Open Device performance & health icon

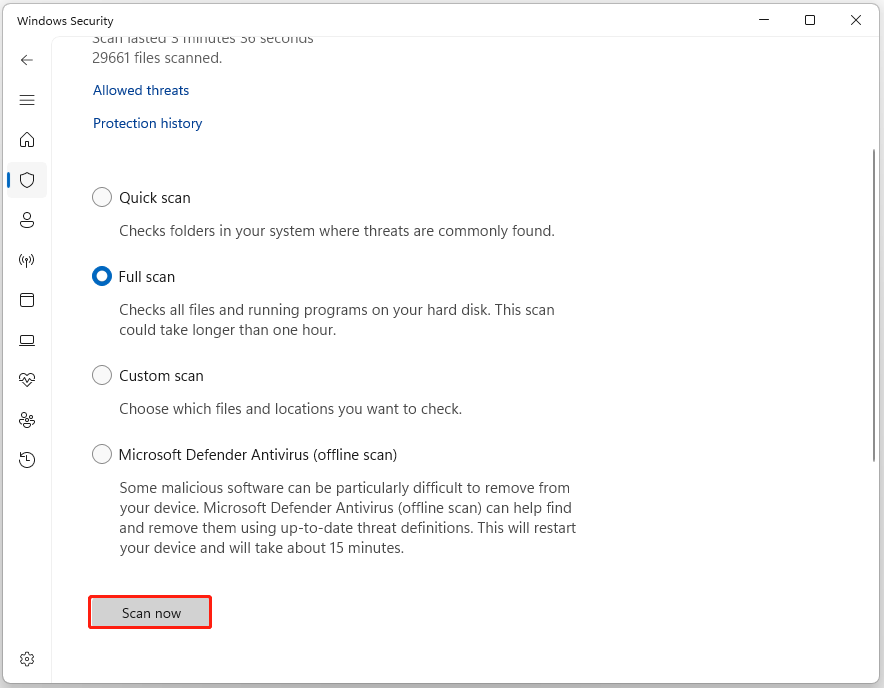27,380
